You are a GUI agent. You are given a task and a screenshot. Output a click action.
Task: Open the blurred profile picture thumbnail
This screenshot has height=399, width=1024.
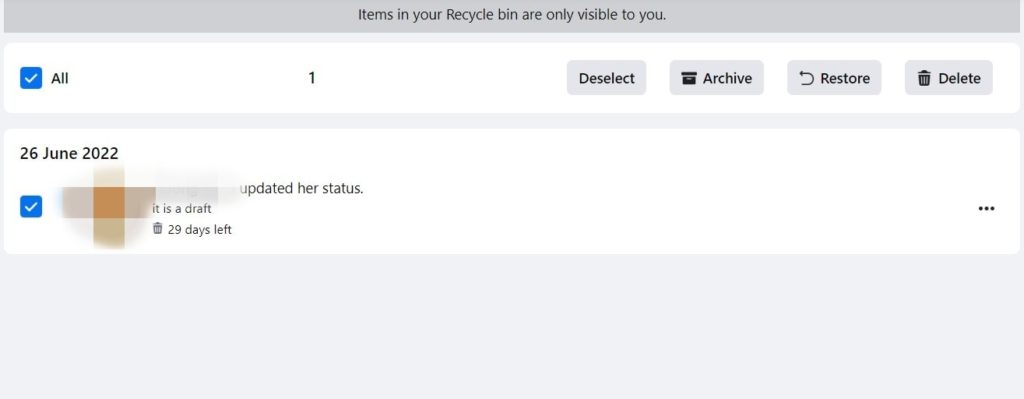point(109,207)
